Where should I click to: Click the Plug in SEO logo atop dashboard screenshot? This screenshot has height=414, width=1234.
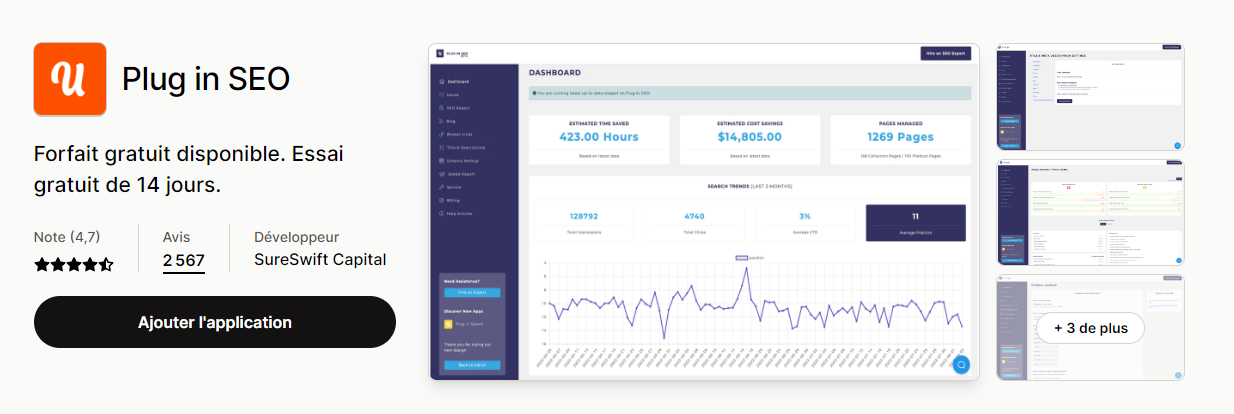[454, 54]
